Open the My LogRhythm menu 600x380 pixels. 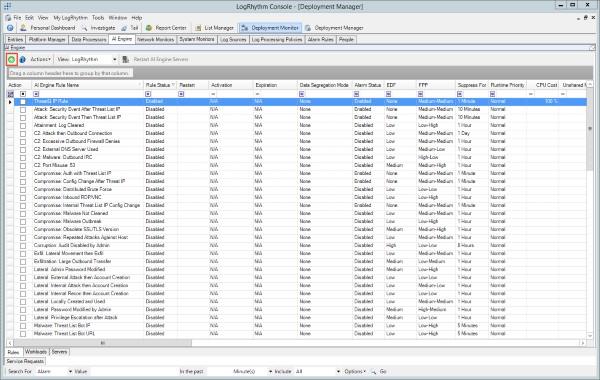70,18
